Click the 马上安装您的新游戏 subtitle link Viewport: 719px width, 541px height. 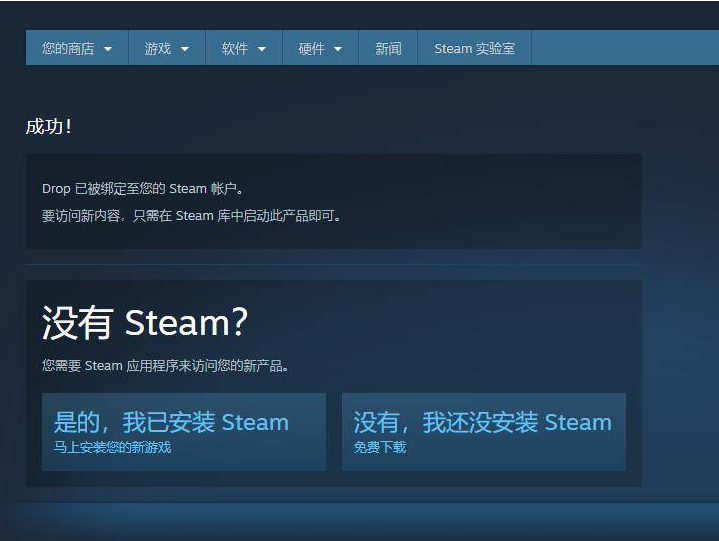(x=112, y=447)
